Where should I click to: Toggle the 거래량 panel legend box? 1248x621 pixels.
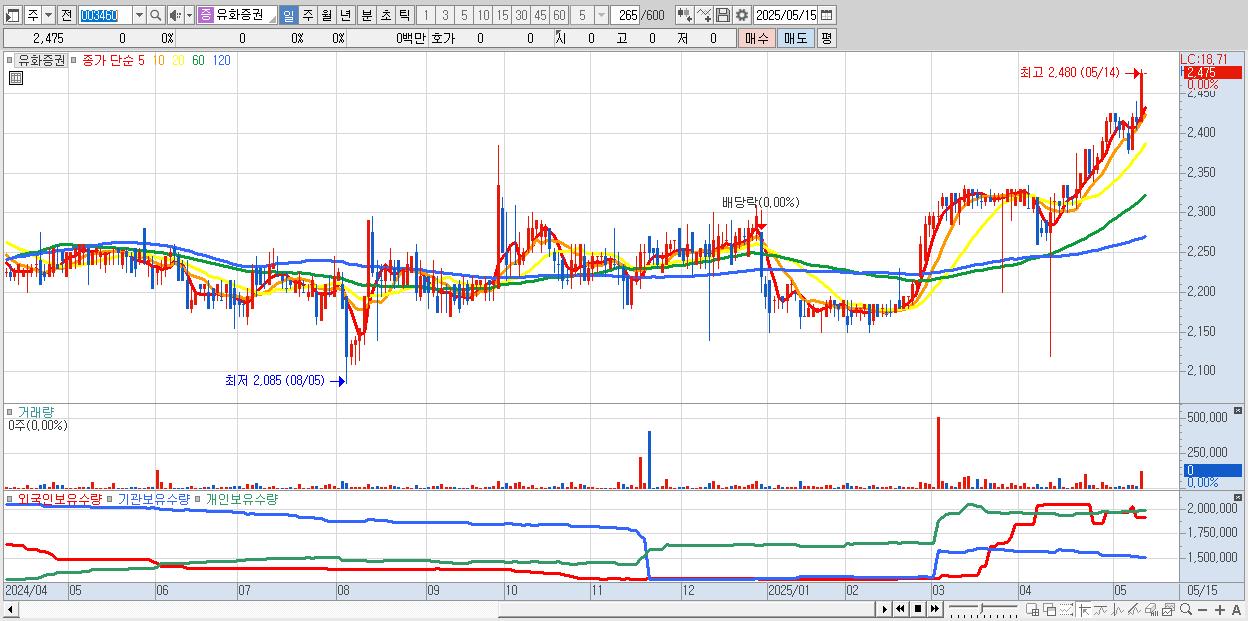click(x=10, y=411)
